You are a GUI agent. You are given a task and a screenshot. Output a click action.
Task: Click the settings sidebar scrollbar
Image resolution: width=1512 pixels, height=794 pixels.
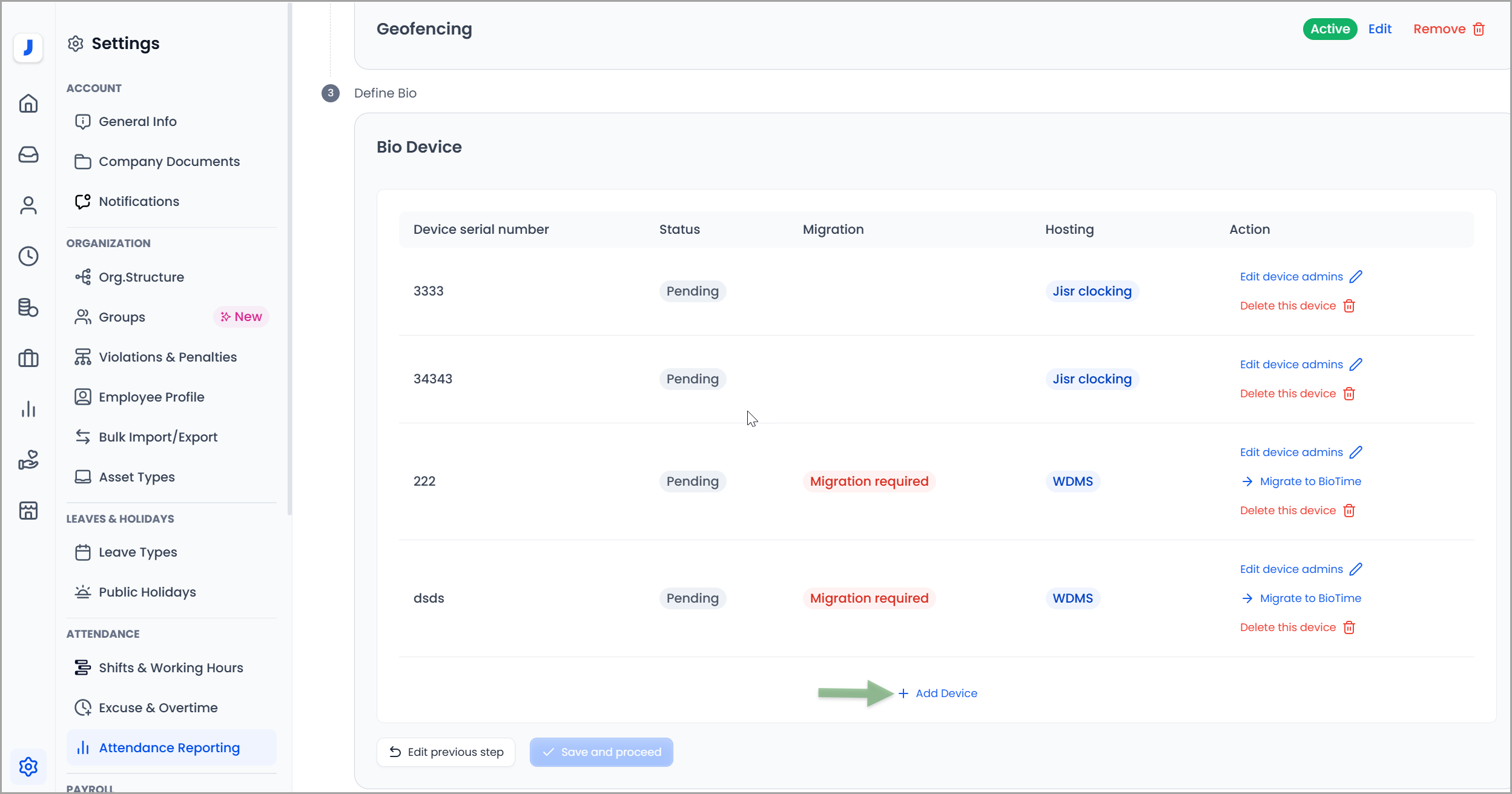coord(289,259)
